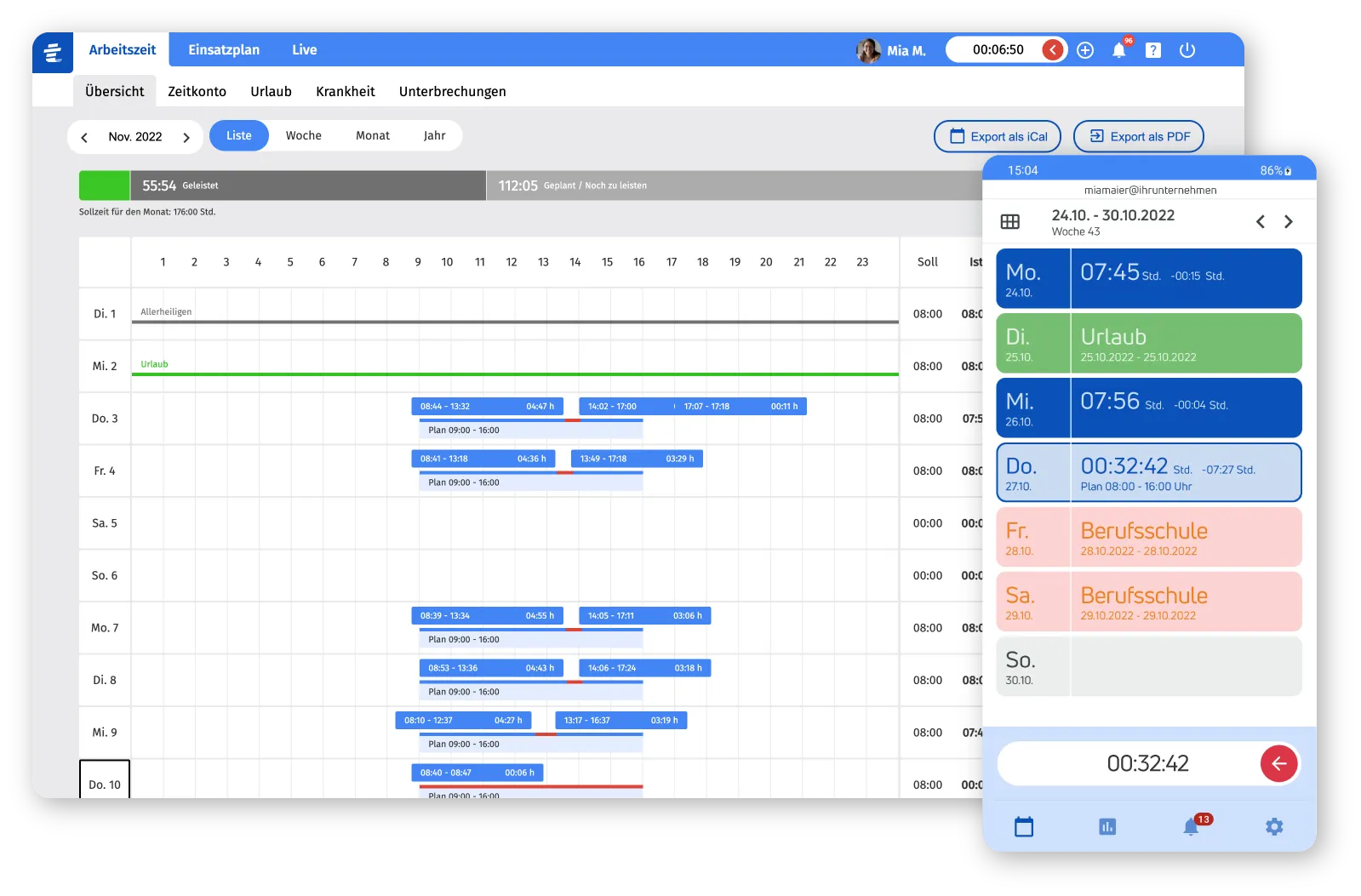The width and height of the screenshot is (1361, 896).
Task: Click the plus icon in the top bar
Action: click(1085, 50)
